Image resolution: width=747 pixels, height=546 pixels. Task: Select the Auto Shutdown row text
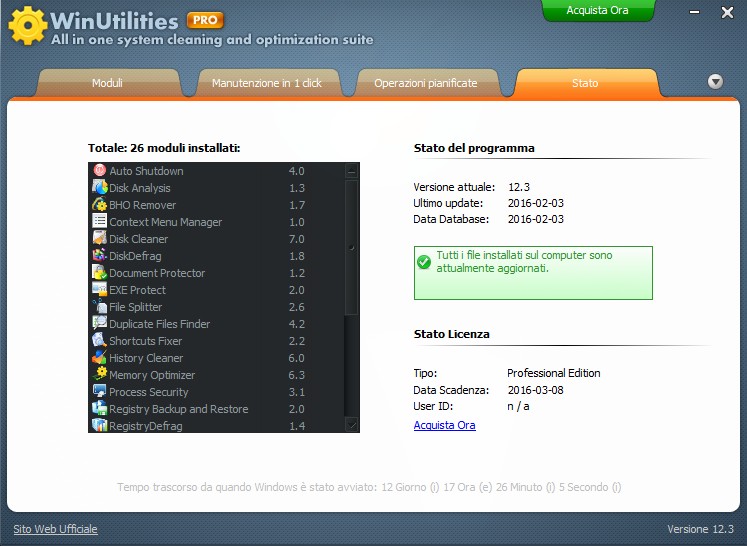(146, 171)
